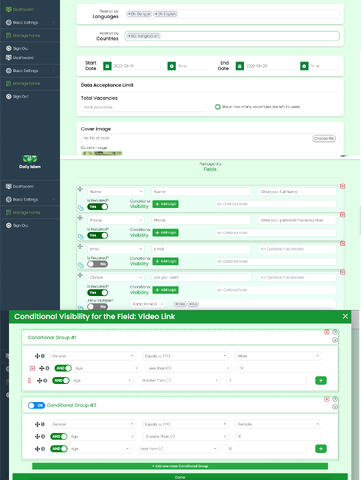The width and height of the screenshot is (361, 480).
Task: Grab the move handle of Choice field
Action: click(80, 275)
